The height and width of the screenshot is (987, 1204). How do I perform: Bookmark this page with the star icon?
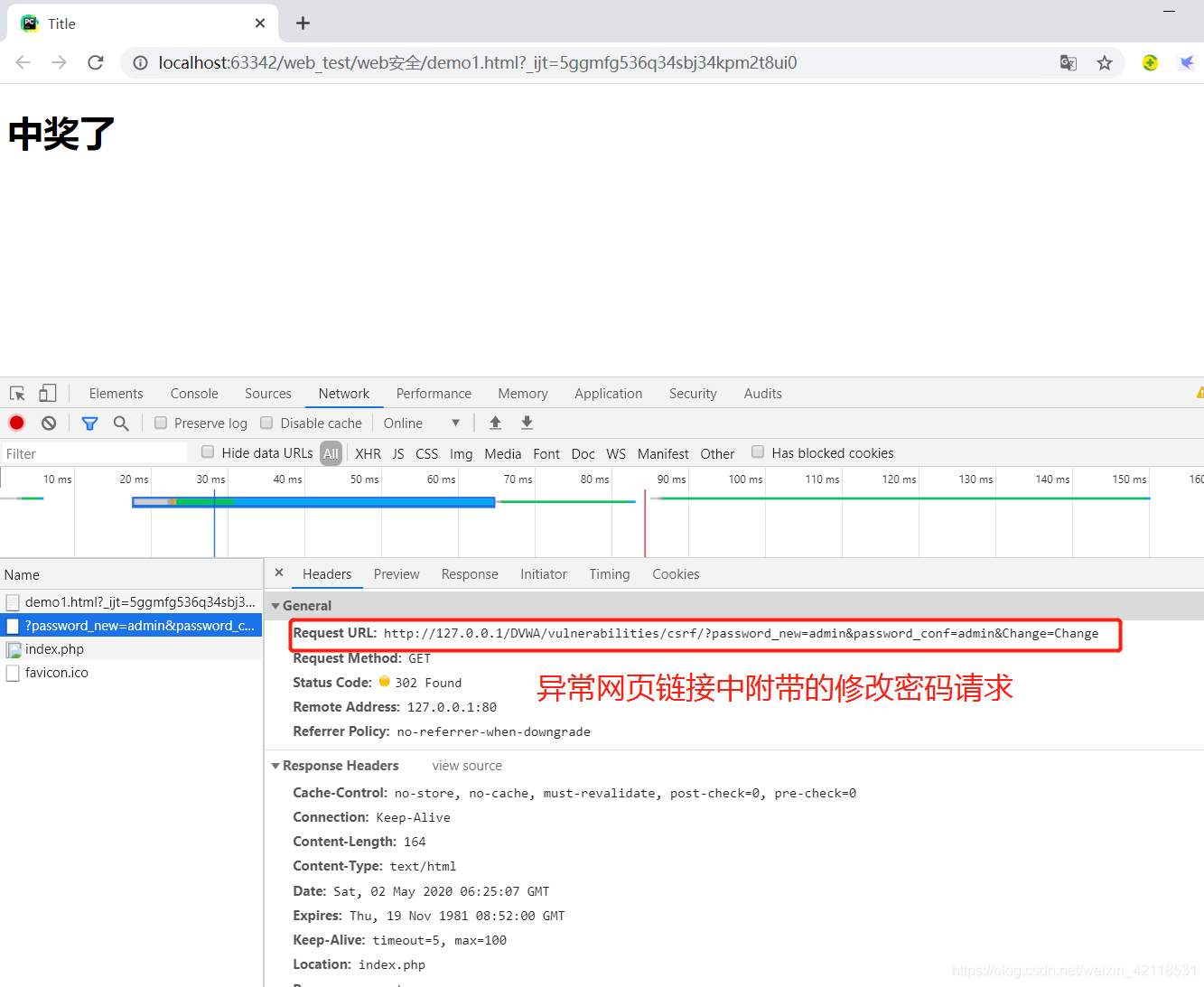[1105, 62]
